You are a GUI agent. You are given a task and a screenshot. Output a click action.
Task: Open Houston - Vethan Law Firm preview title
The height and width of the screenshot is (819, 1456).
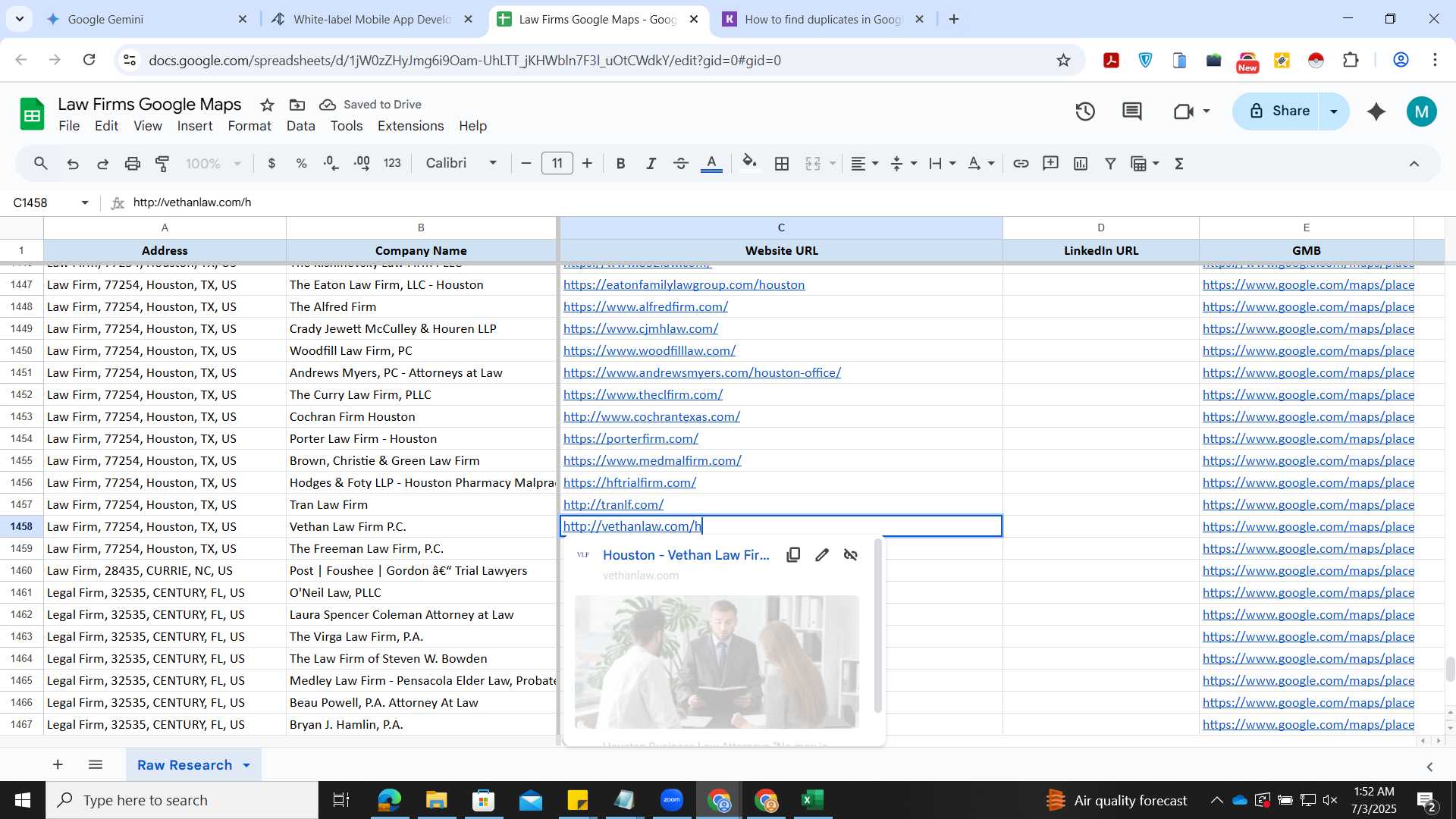[x=686, y=555]
